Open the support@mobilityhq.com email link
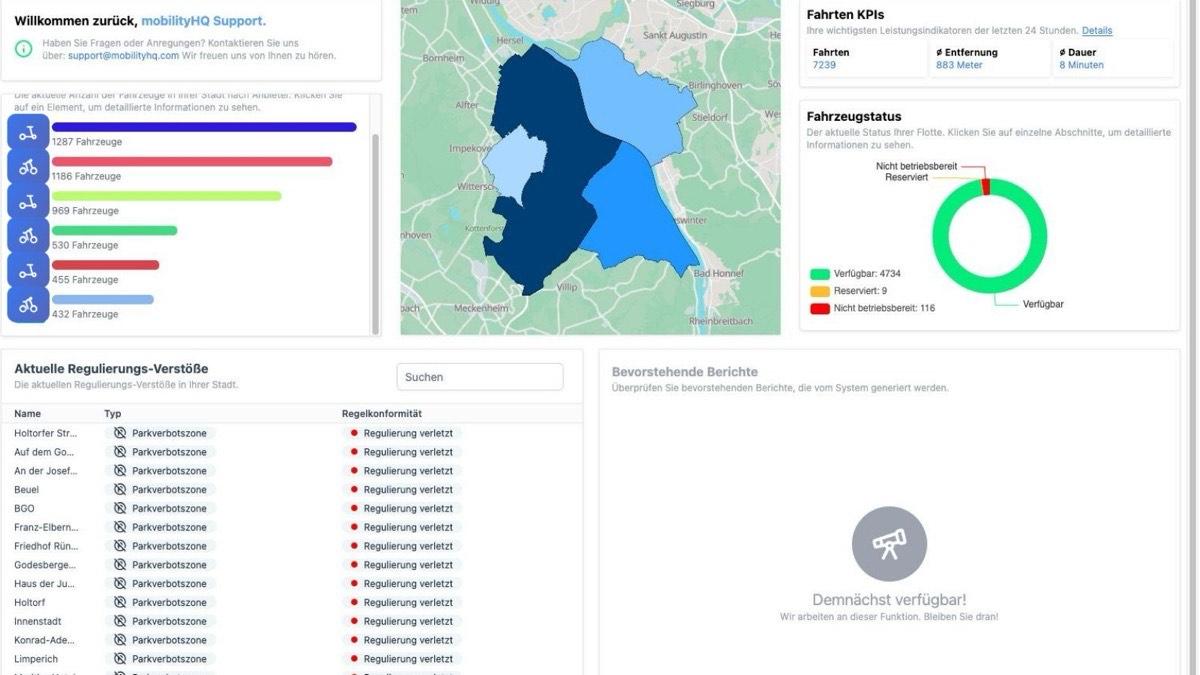1200x675 pixels. point(123,56)
